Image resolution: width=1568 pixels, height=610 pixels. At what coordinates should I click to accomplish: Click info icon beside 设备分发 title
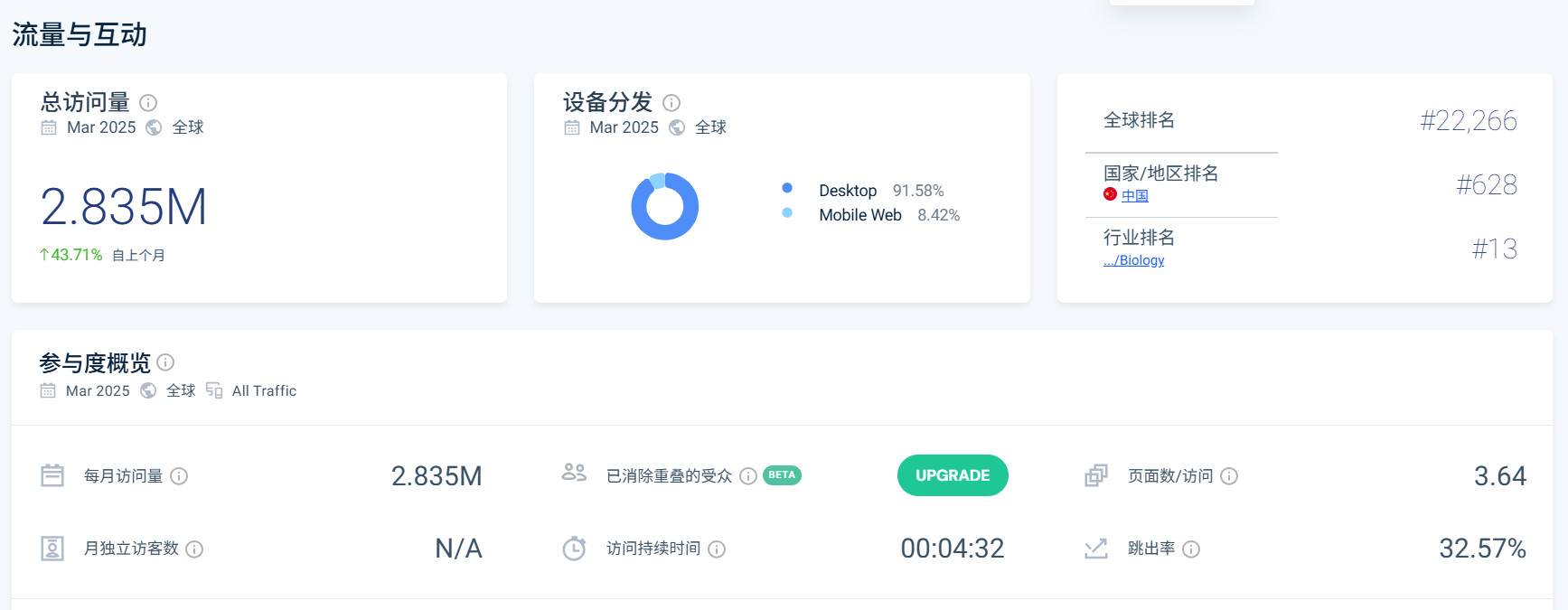pyautogui.click(x=671, y=103)
